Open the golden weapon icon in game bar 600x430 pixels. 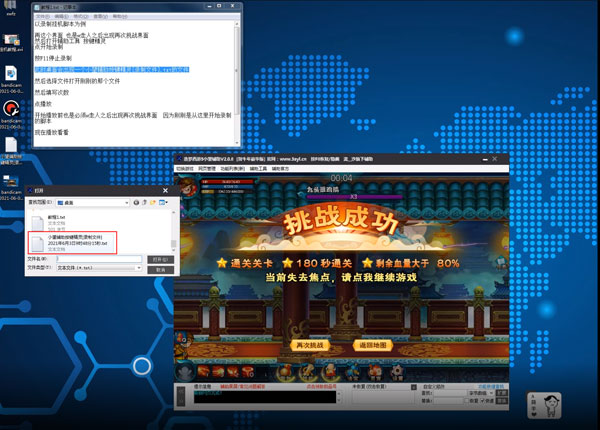point(307,371)
